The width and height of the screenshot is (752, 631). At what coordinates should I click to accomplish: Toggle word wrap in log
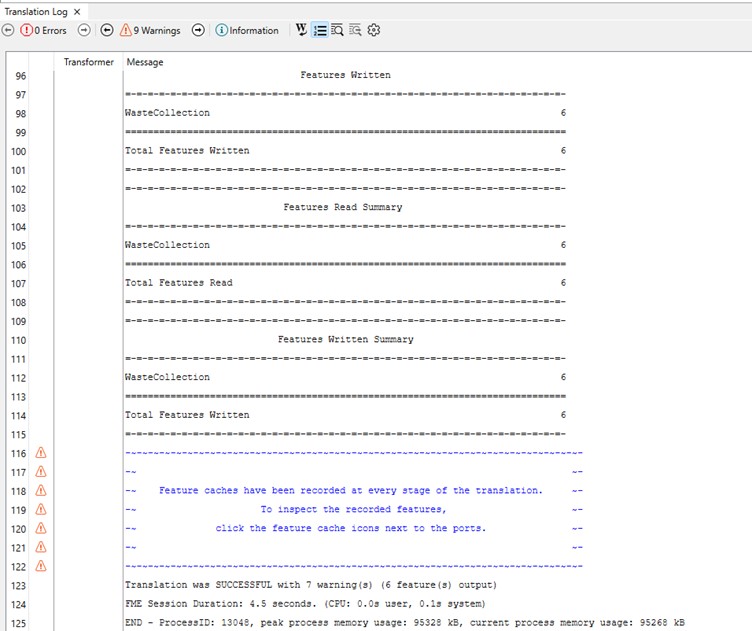[x=301, y=30]
